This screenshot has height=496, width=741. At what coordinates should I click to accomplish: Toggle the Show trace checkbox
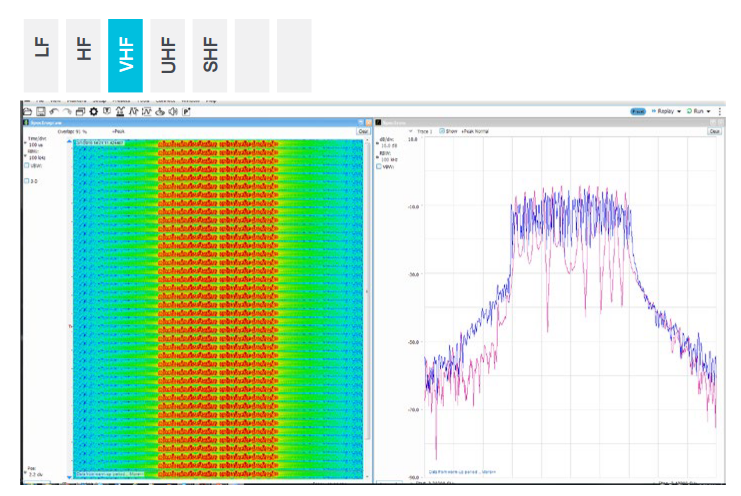pyautogui.click(x=442, y=131)
